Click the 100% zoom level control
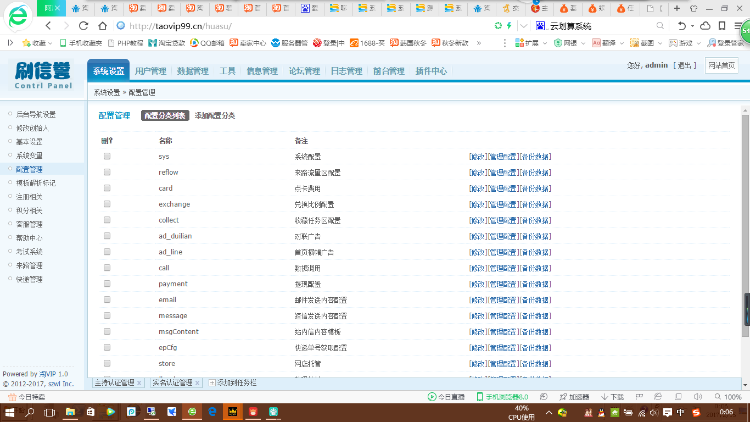The height and width of the screenshot is (422, 750). point(728,397)
